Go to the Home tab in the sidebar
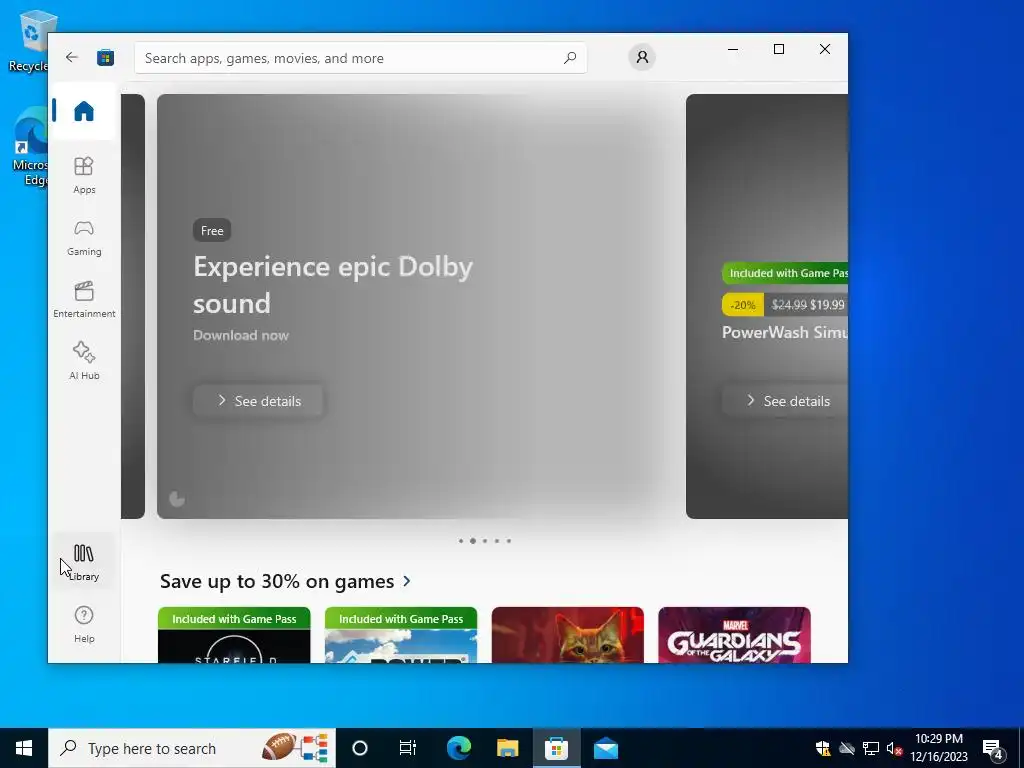1024x768 pixels. [x=84, y=111]
